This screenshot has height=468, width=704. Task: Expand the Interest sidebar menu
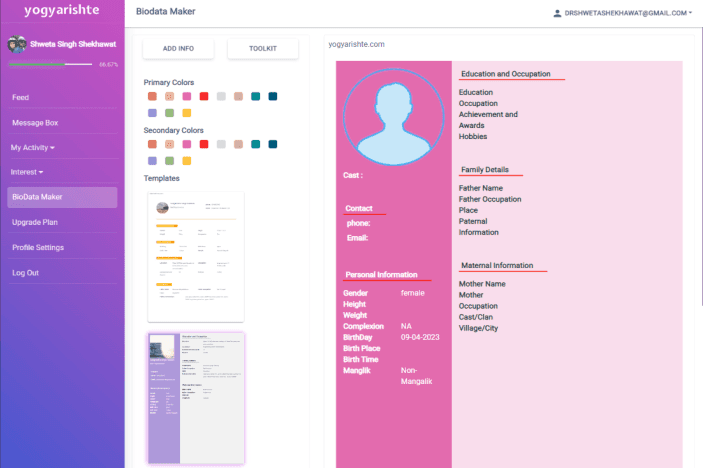[30, 172]
